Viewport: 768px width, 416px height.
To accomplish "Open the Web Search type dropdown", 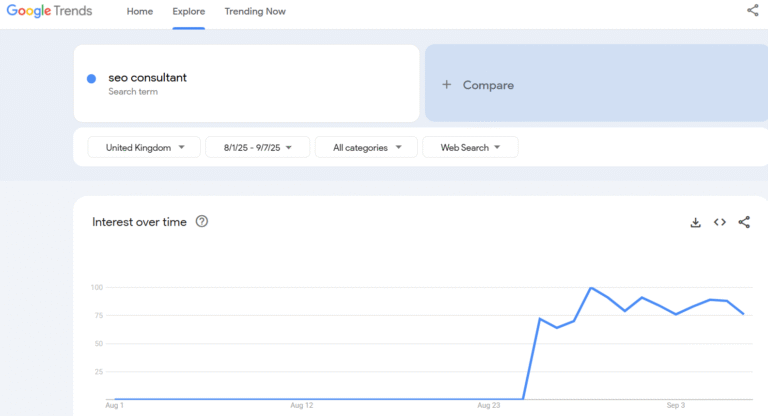I will 470,147.
